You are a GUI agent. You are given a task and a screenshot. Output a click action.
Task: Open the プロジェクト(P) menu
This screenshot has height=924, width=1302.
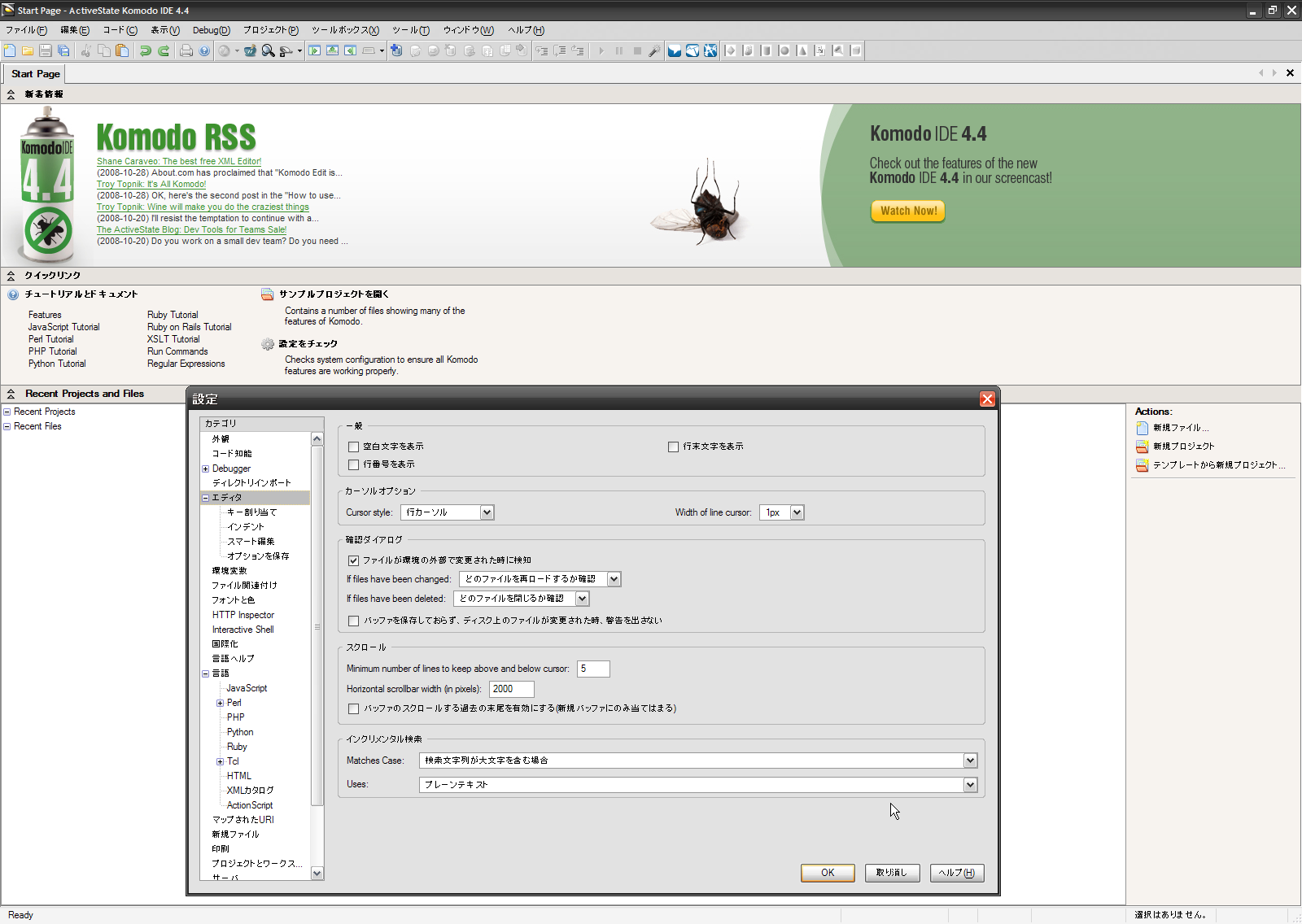click(271, 30)
